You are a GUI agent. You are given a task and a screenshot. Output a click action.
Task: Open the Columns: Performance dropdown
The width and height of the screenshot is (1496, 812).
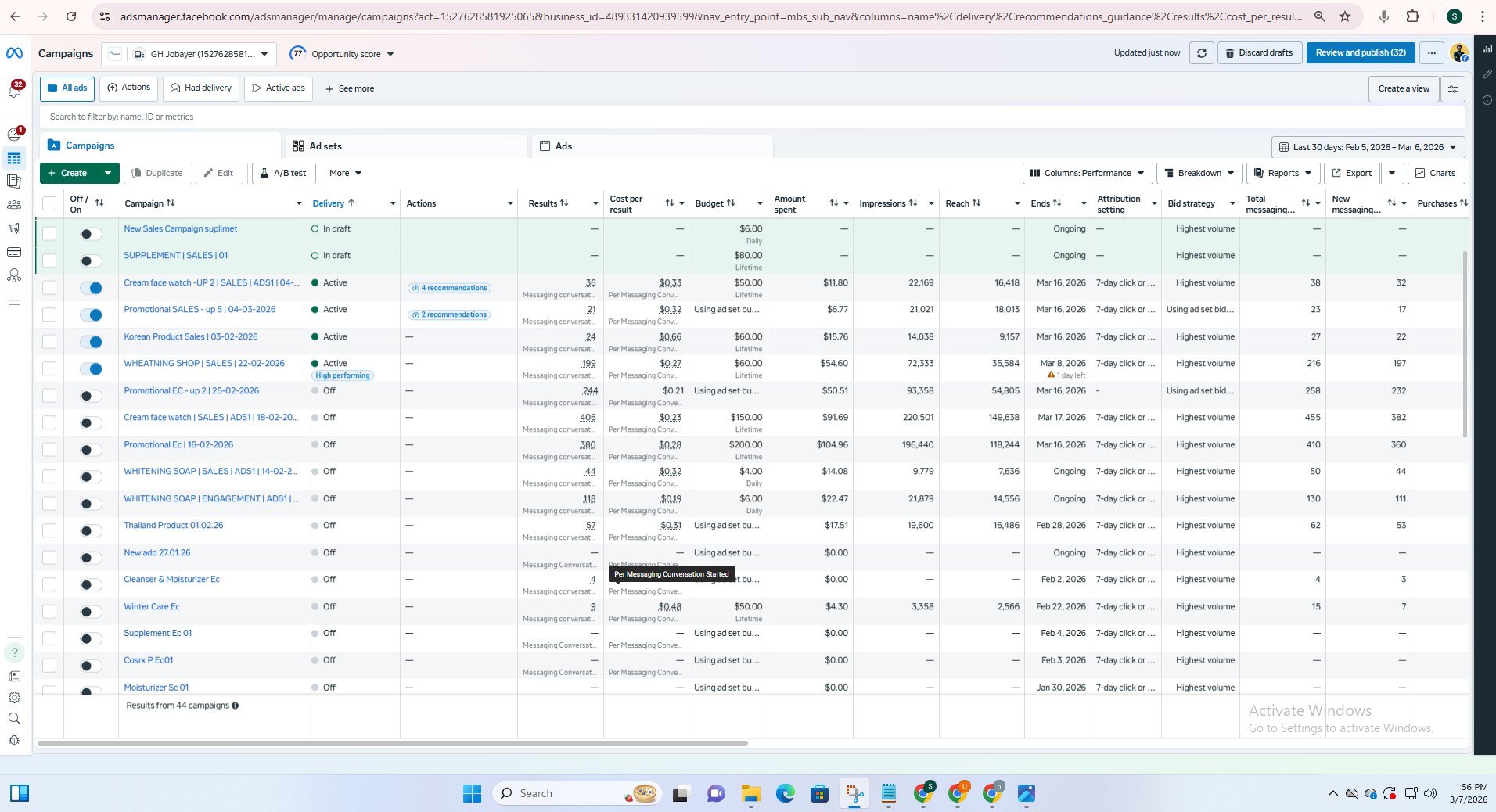(x=1087, y=173)
